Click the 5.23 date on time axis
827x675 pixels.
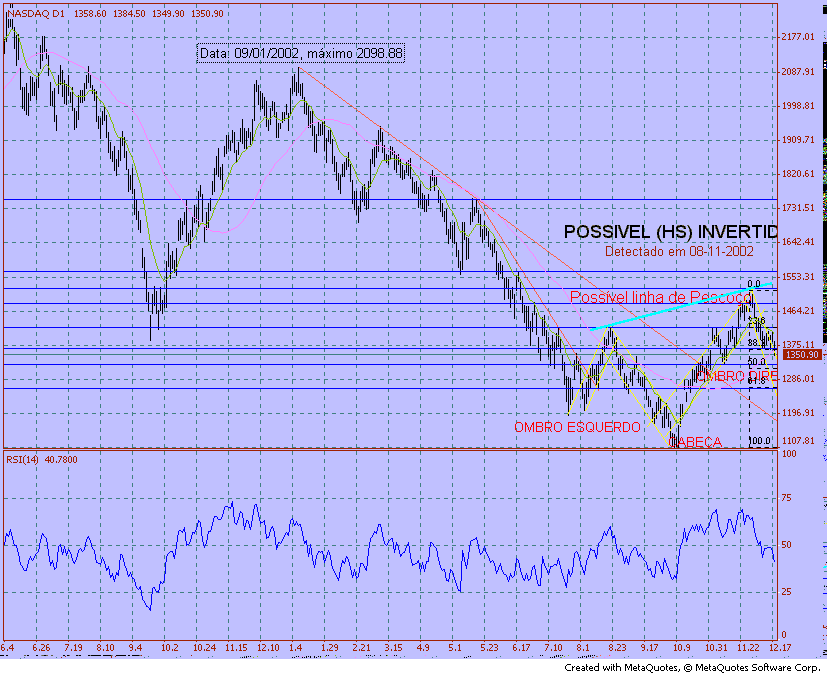(x=489, y=648)
